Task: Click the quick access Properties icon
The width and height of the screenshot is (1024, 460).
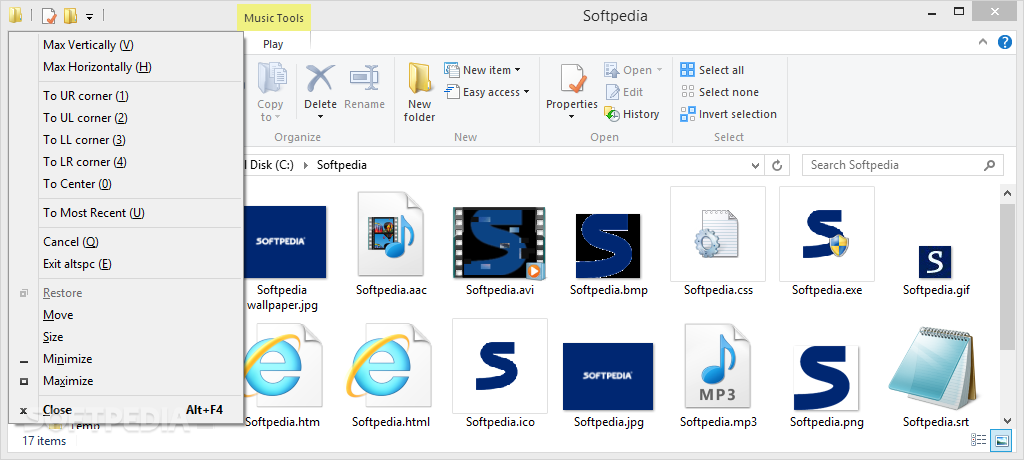Action: point(49,15)
